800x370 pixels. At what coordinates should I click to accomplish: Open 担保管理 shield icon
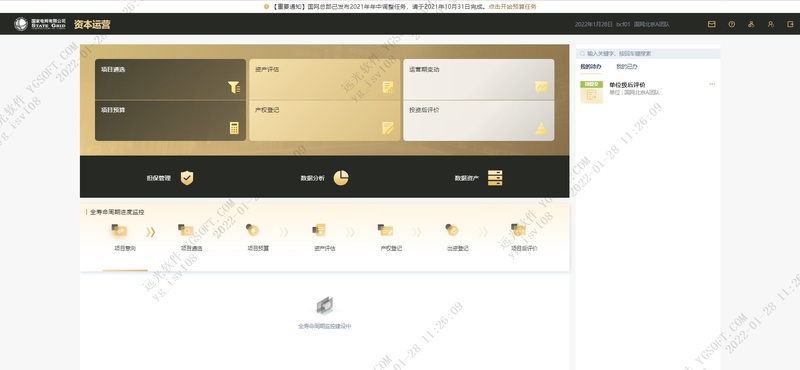pyautogui.click(x=187, y=178)
